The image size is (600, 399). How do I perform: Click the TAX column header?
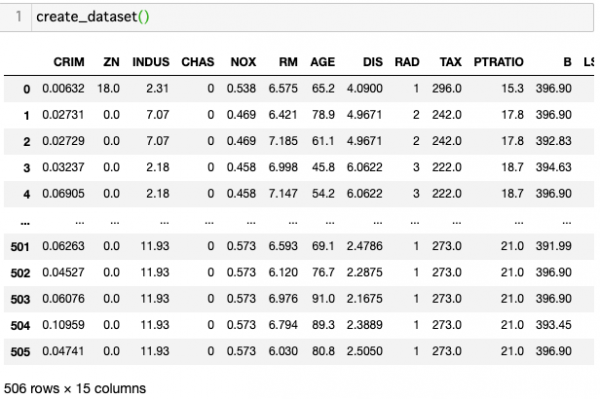(x=450, y=62)
